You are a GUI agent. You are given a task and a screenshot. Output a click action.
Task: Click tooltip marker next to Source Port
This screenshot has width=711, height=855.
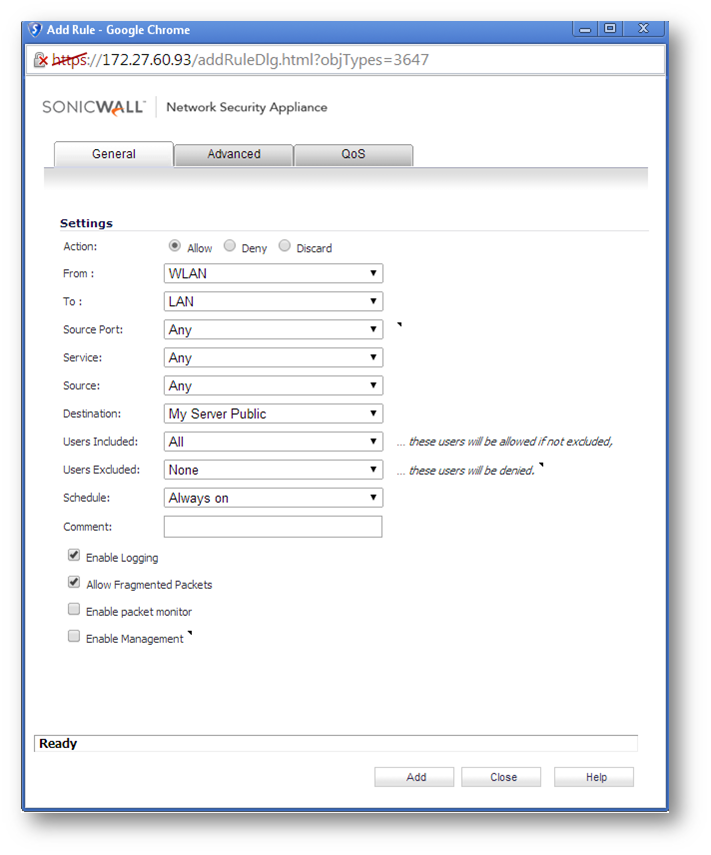(399, 325)
